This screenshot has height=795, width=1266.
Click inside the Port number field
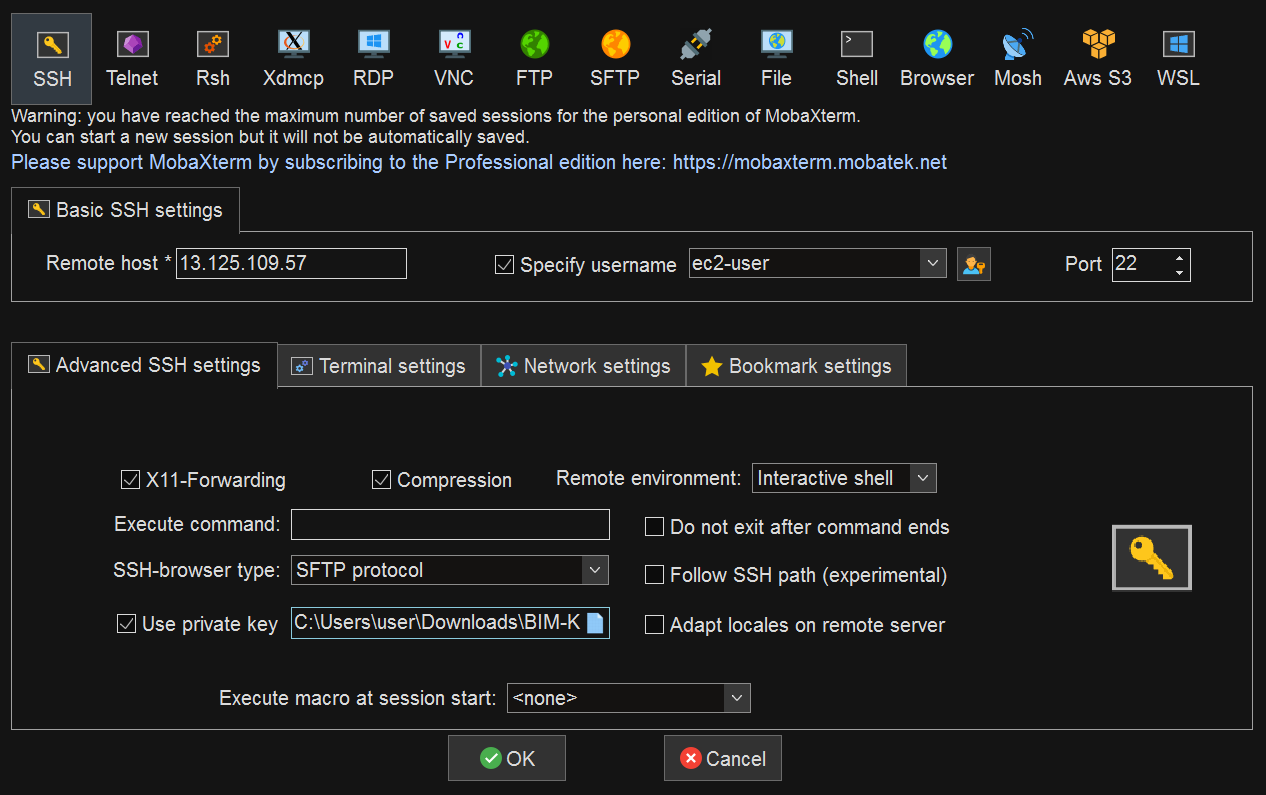pos(1141,264)
